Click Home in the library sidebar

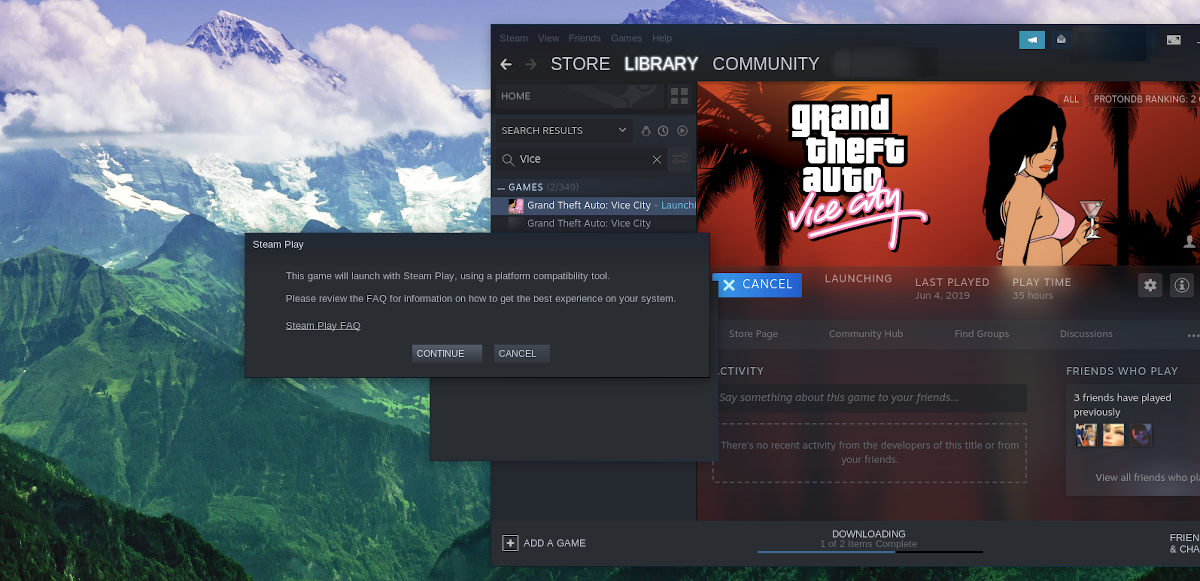[x=580, y=96]
